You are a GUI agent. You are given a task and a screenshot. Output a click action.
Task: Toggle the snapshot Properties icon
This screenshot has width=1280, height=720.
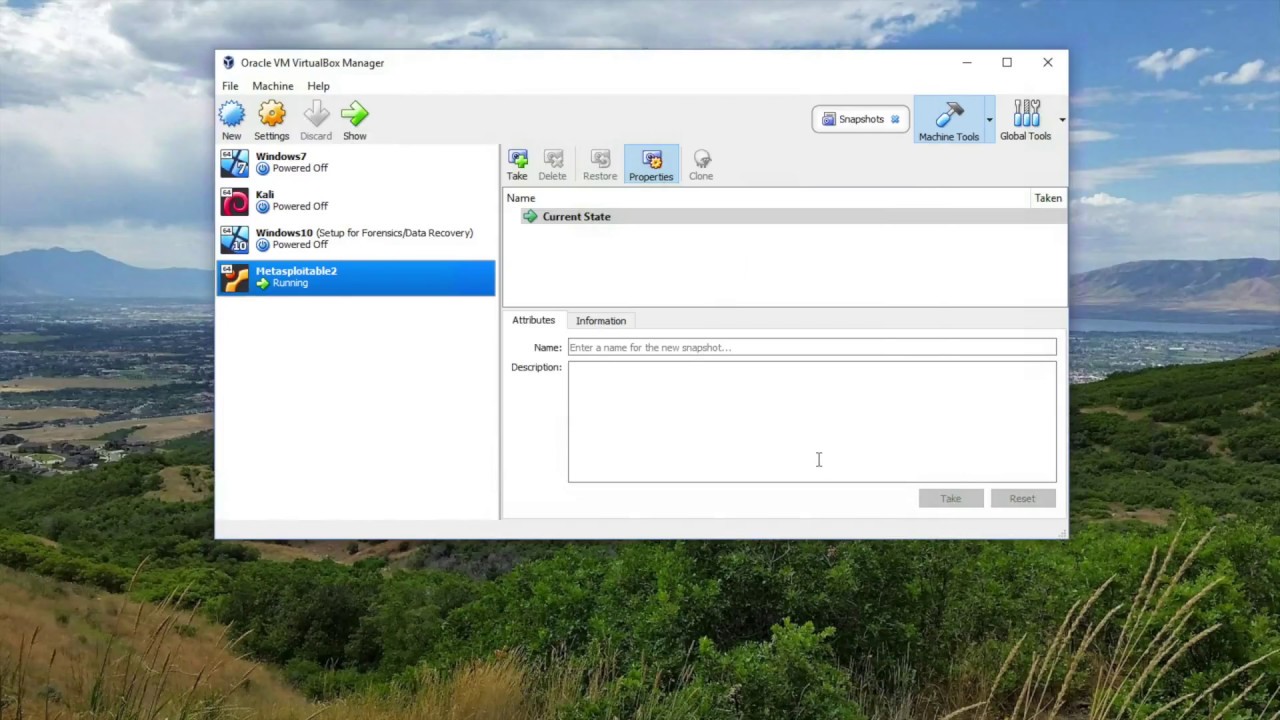[x=651, y=160]
